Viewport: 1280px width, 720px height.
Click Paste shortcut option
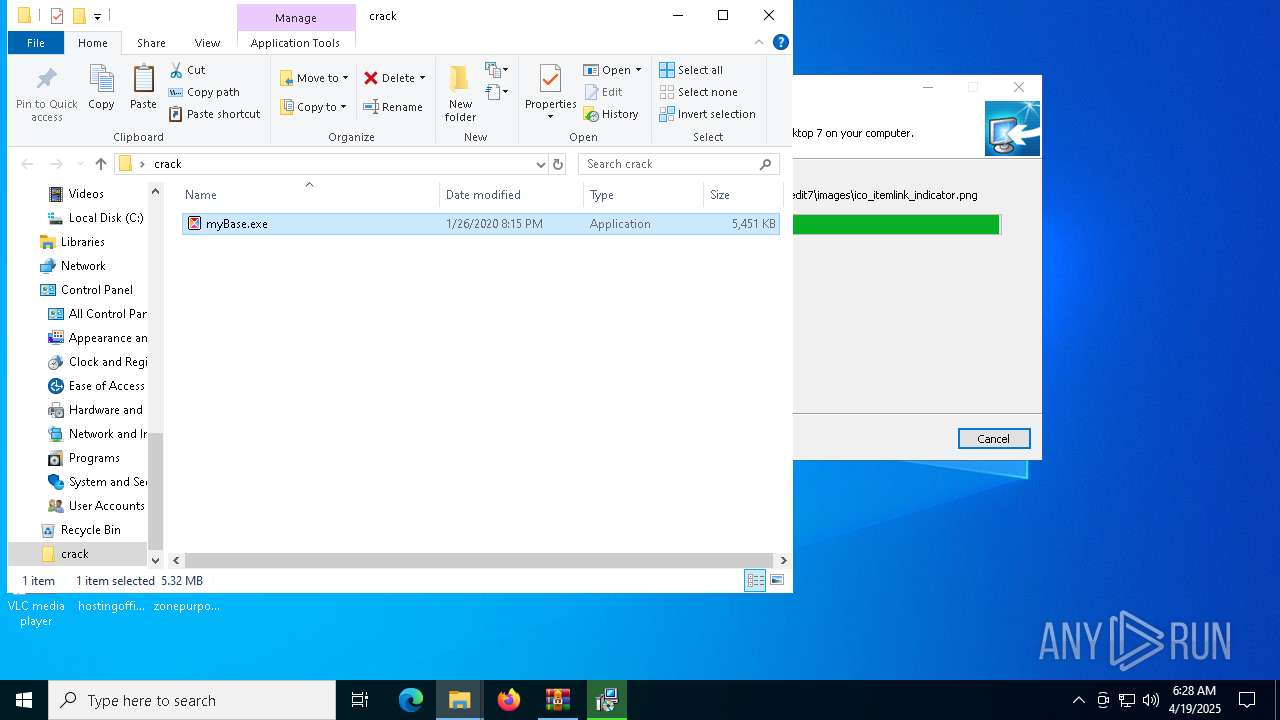pos(215,114)
